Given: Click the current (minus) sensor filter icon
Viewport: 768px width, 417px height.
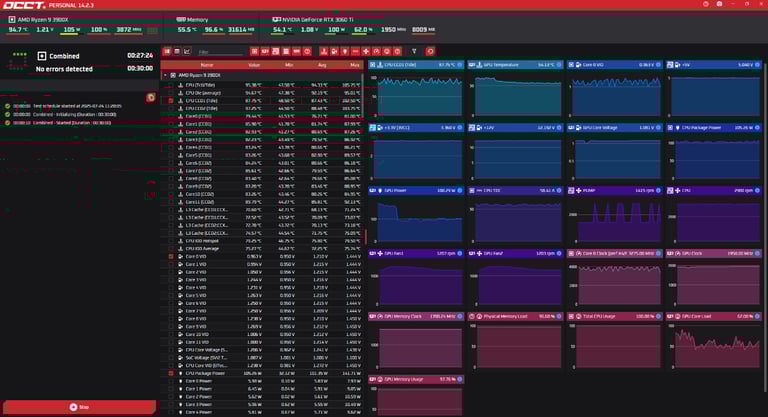Looking at the screenshot, I should [x=356, y=51].
